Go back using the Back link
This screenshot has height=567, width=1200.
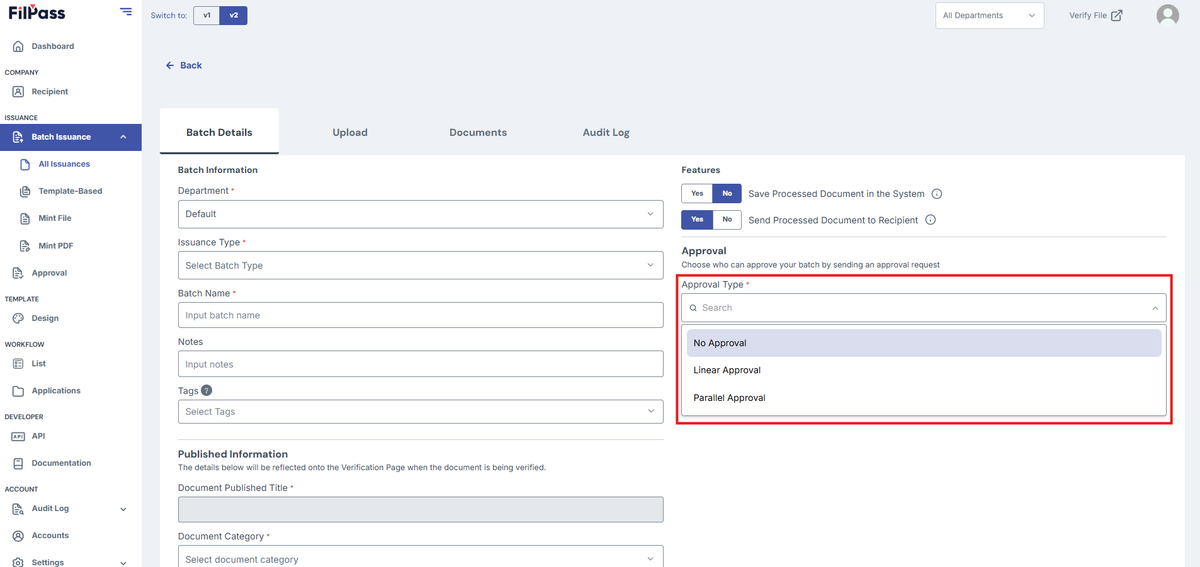(x=184, y=65)
